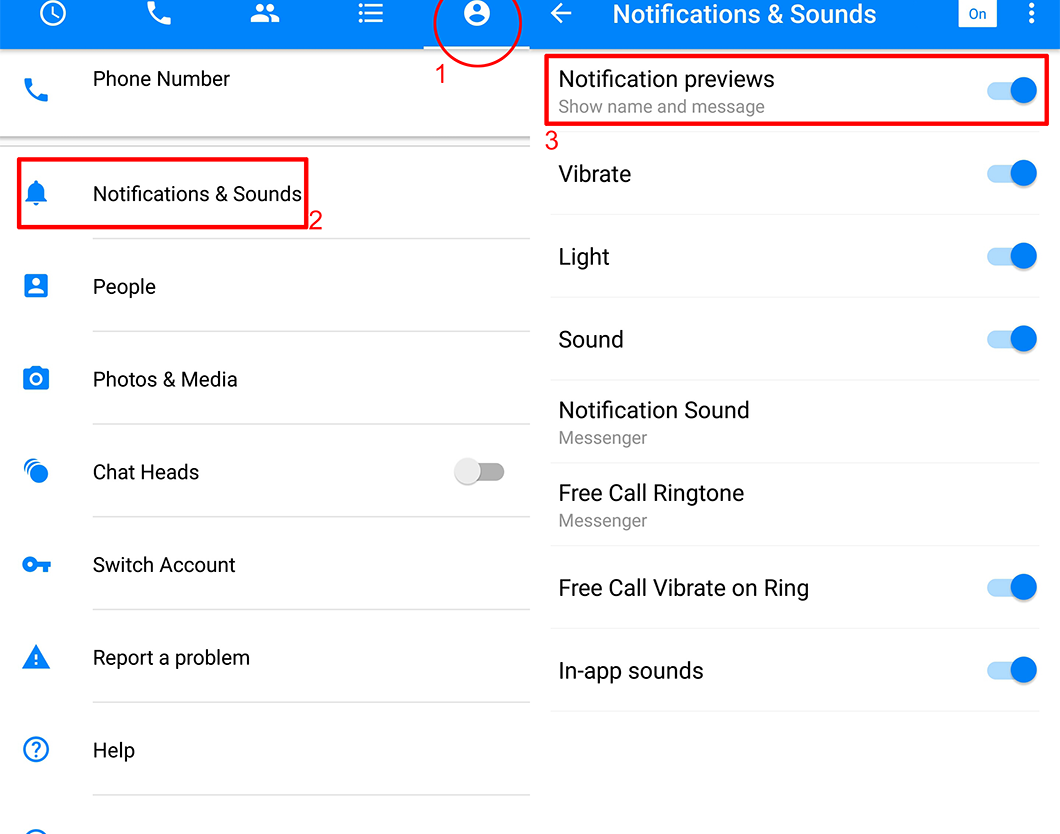Tap the bell icon for Notifications & Sounds

(x=36, y=193)
